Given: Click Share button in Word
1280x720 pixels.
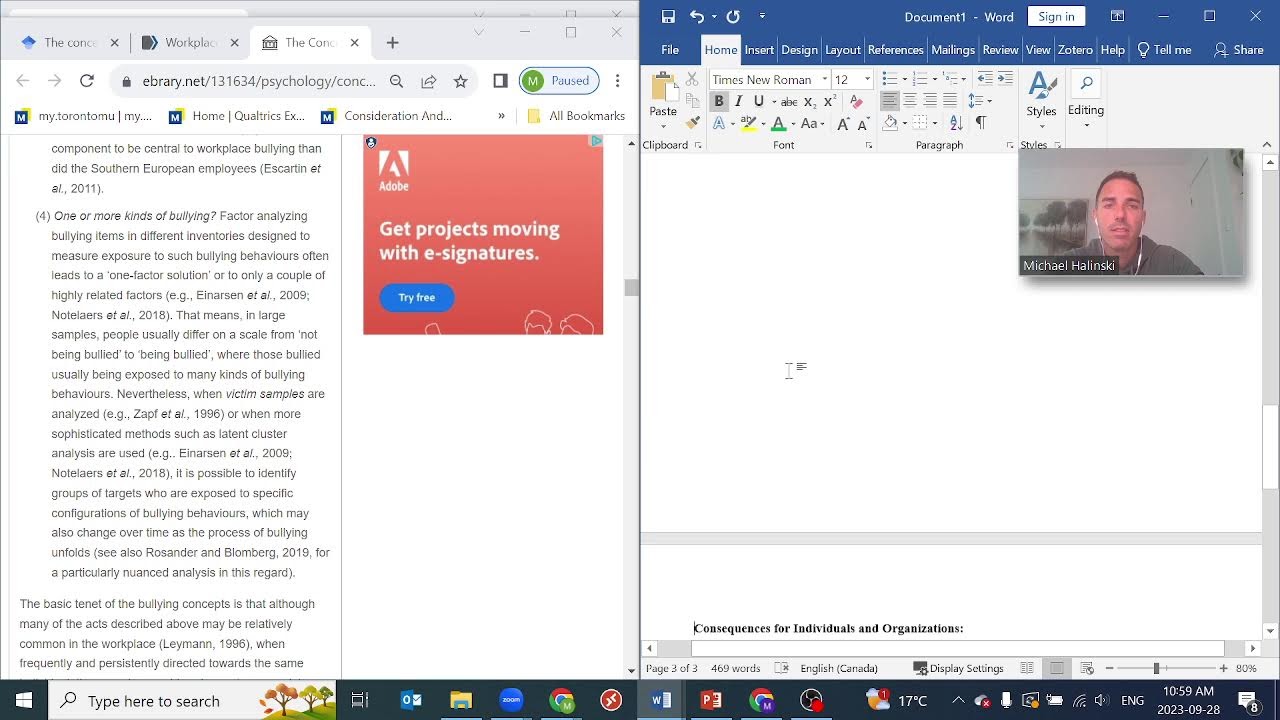Looking at the screenshot, I should click(1238, 50).
